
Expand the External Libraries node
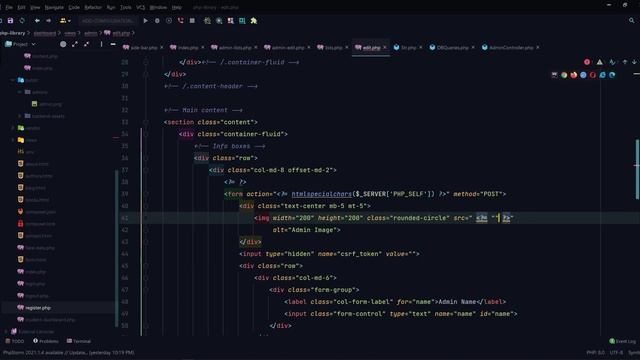[6, 332]
